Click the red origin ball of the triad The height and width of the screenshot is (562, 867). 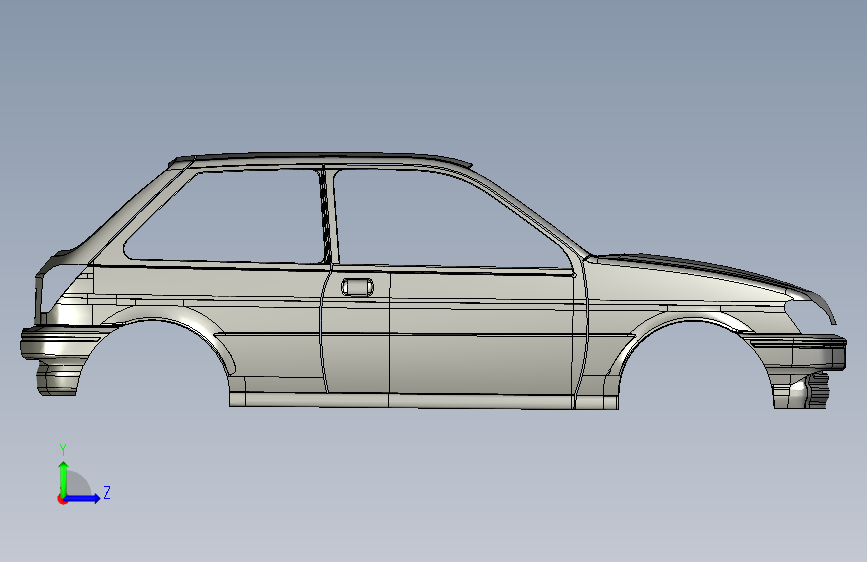[62, 499]
